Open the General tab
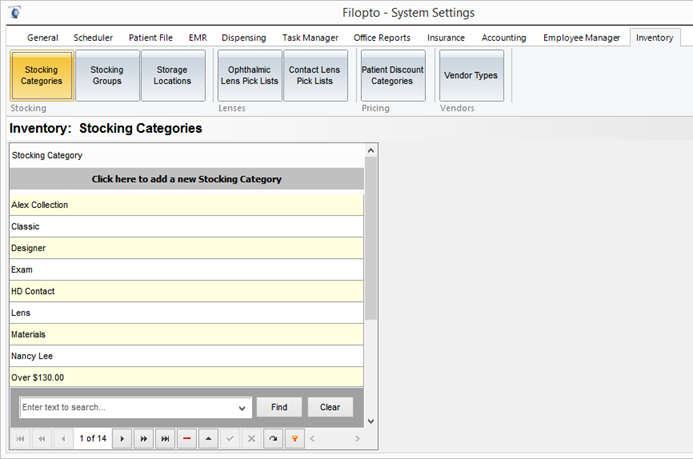The width and height of the screenshot is (693, 459). (x=42, y=38)
